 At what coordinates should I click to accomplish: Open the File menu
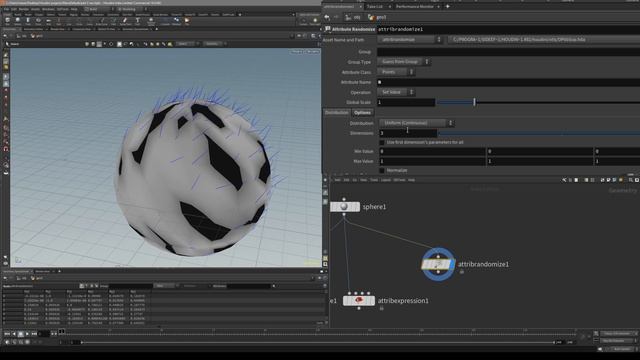click(6, 9)
